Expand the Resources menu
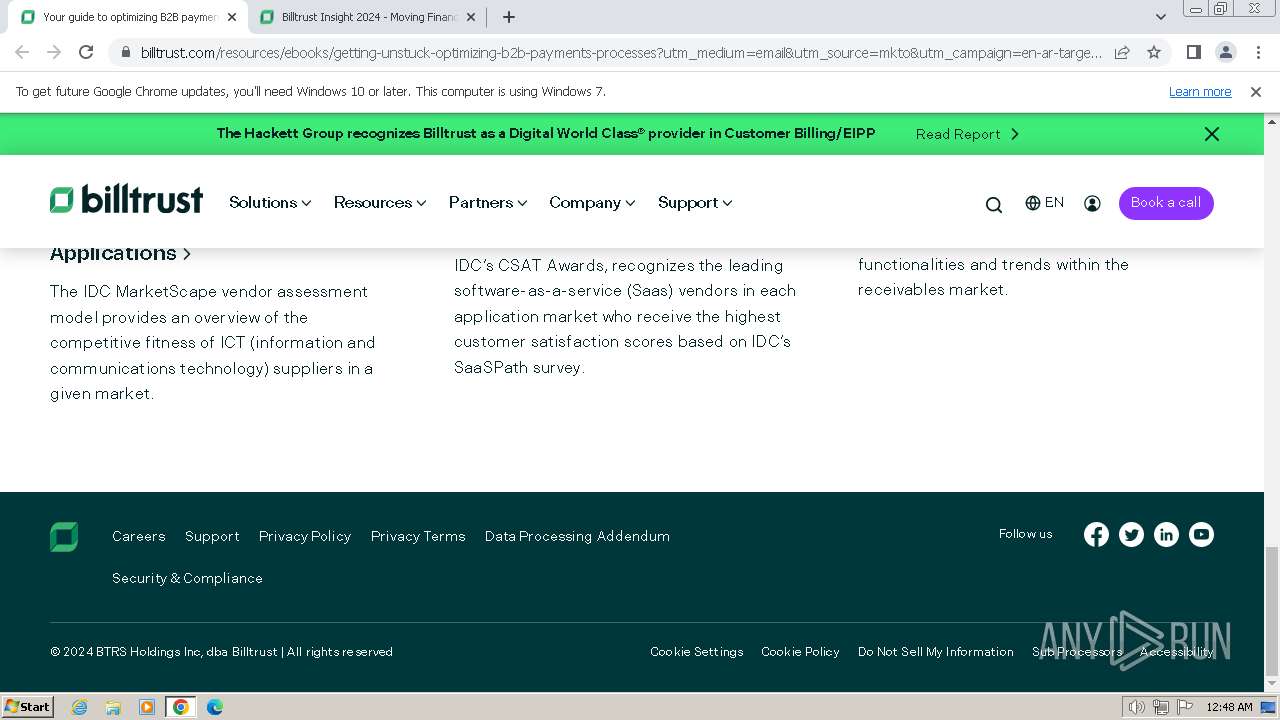This screenshot has height=720, width=1280. coord(380,203)
